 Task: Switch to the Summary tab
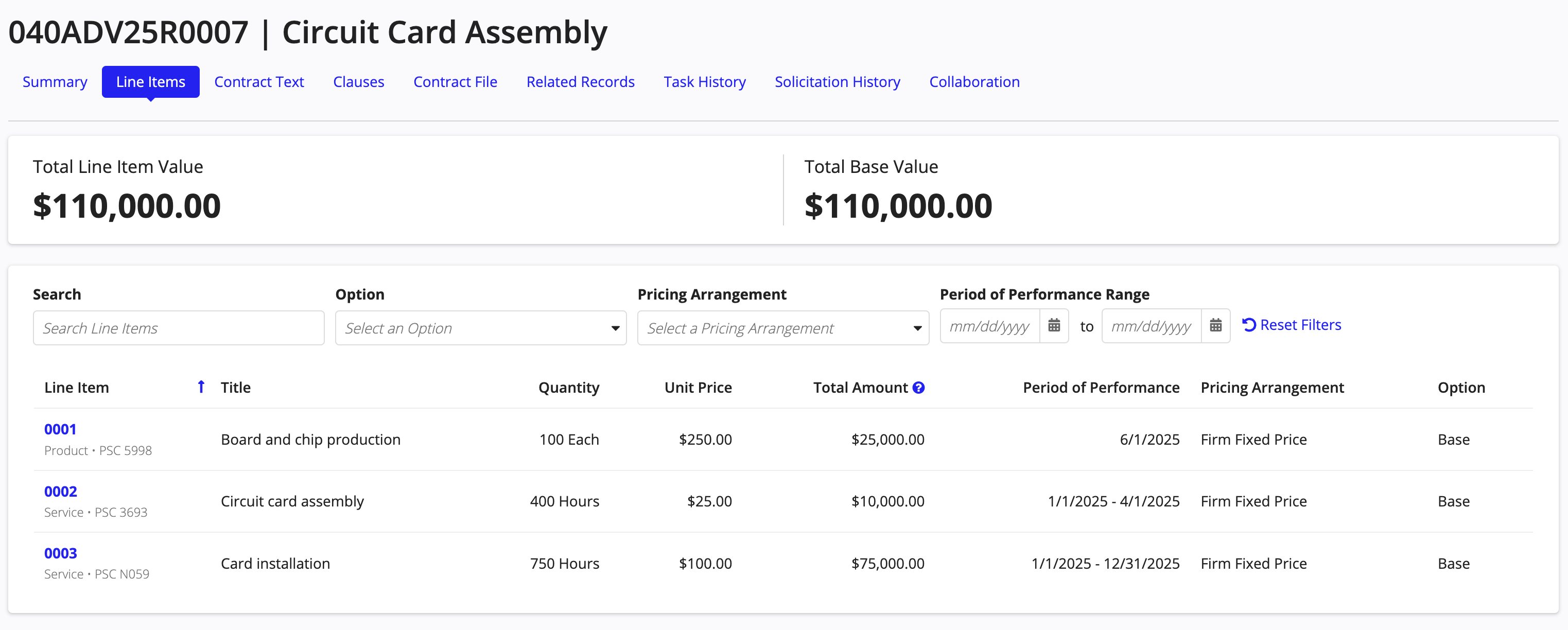coord(55,81)
